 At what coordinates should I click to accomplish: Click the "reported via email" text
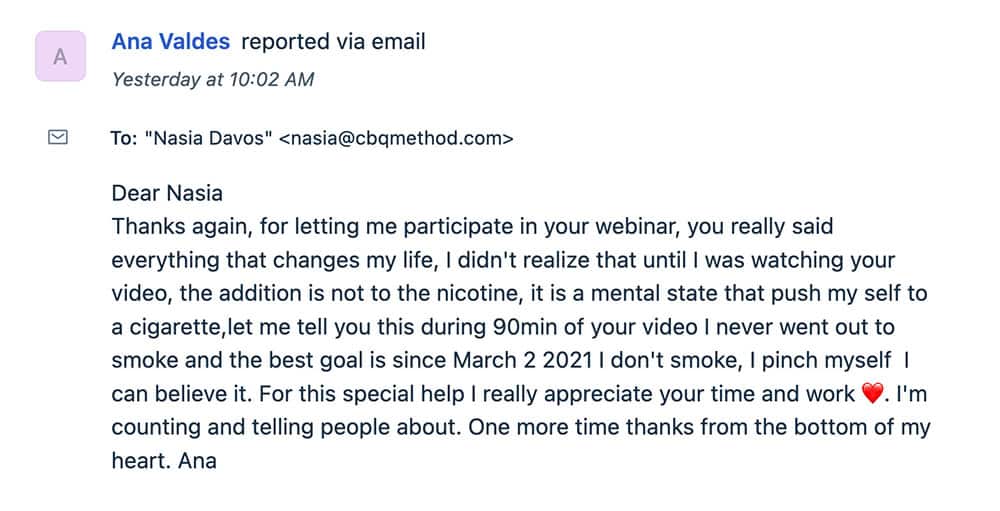click(x=333, y=42)
